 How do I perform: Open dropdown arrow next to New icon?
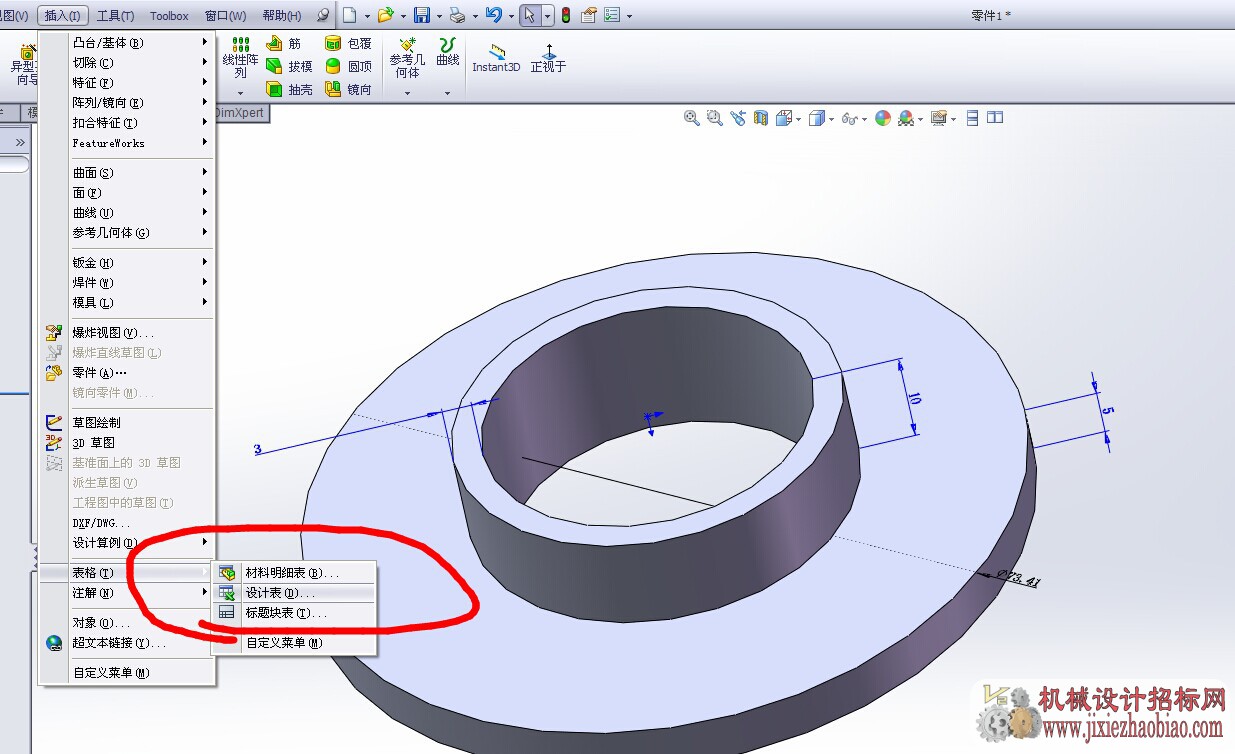pos(367,16)
